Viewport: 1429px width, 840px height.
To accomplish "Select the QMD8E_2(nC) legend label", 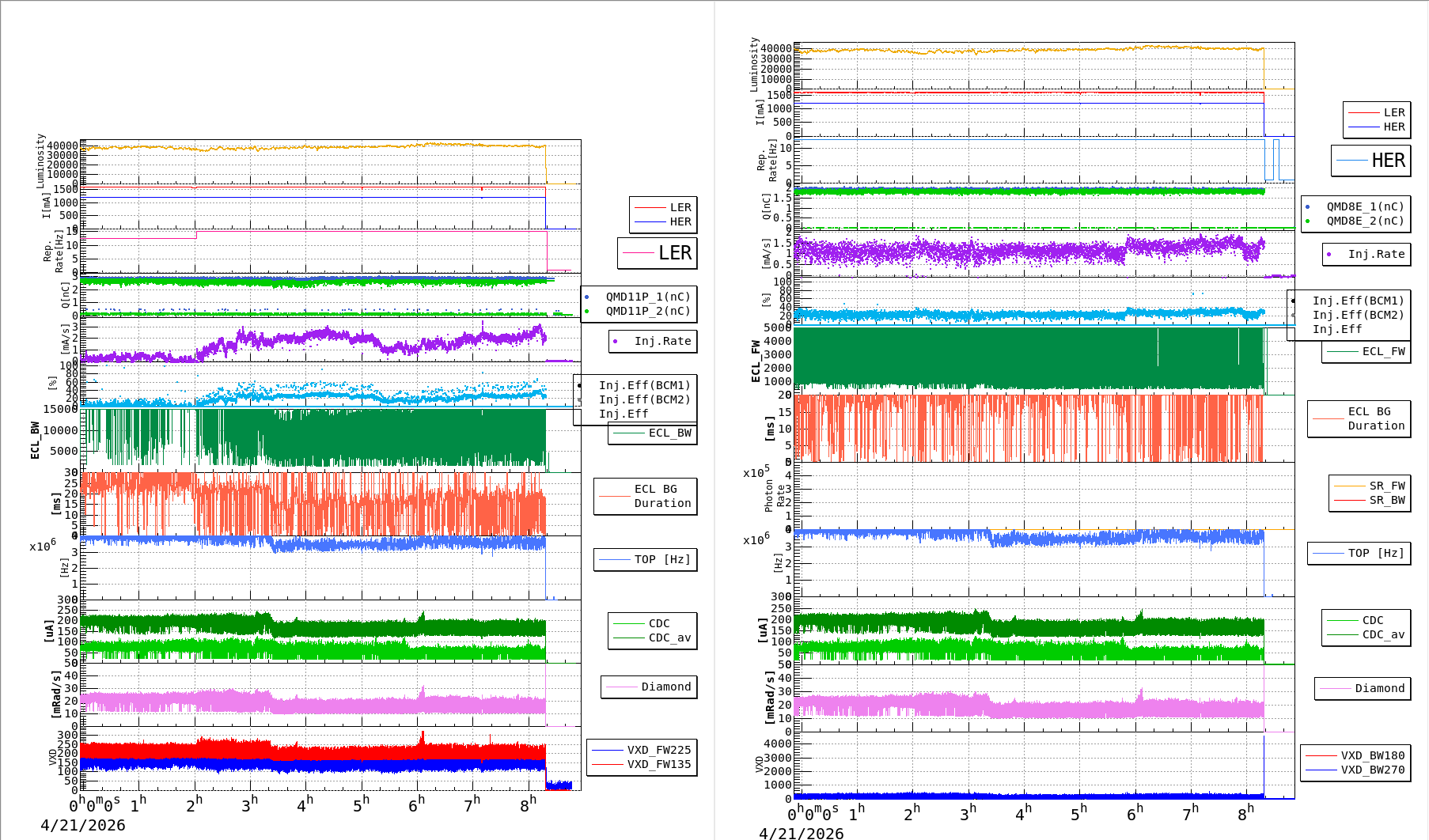I will [1365, 221].
